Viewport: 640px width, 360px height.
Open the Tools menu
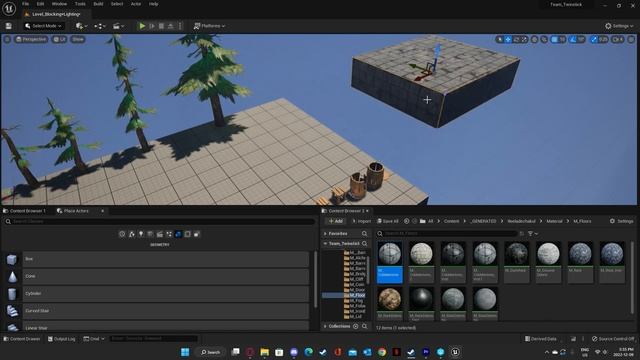(x=80, y=4)
